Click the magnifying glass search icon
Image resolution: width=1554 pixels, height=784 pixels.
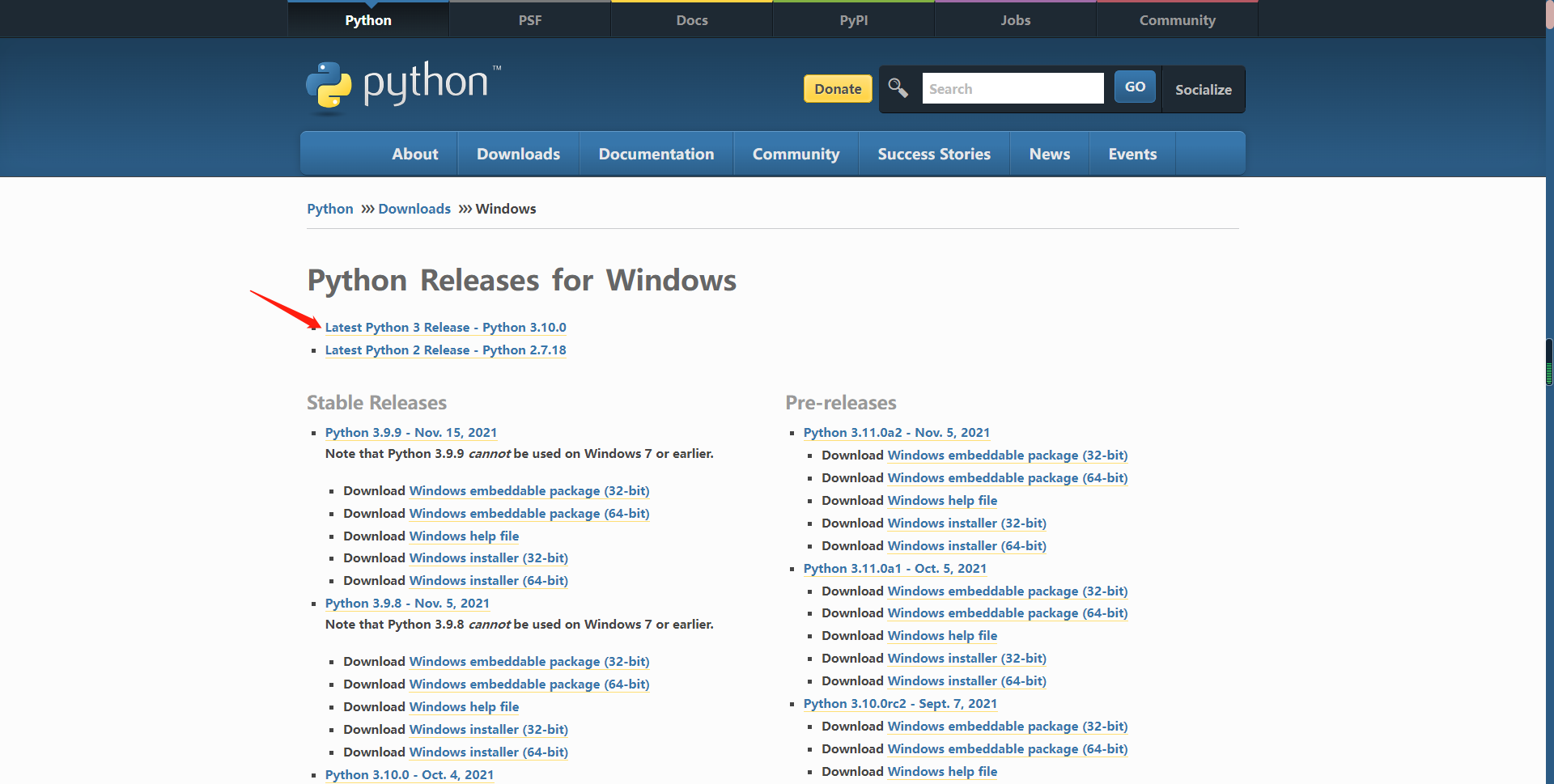click(x=898, y=87)
